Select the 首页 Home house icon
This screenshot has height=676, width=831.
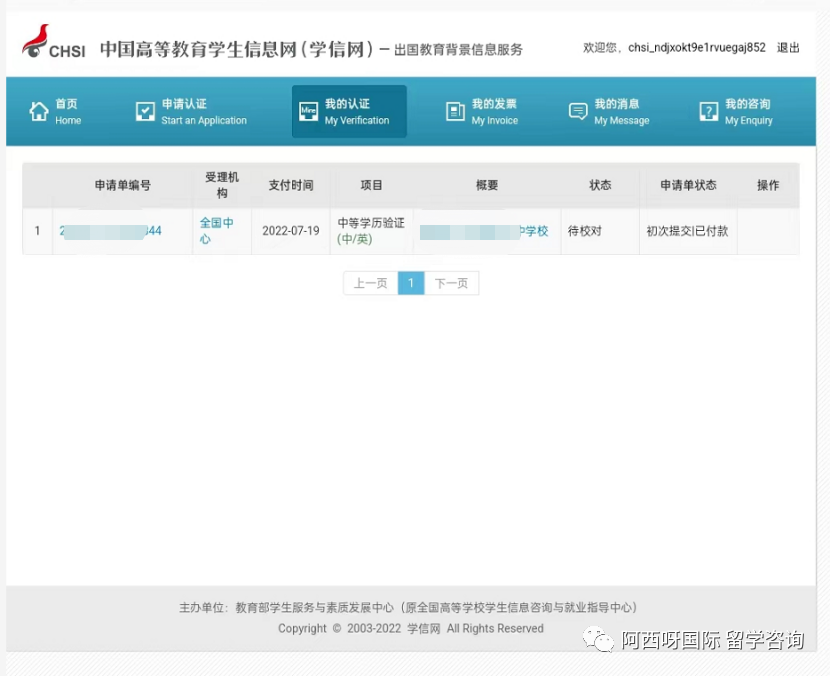pos(37,111)
